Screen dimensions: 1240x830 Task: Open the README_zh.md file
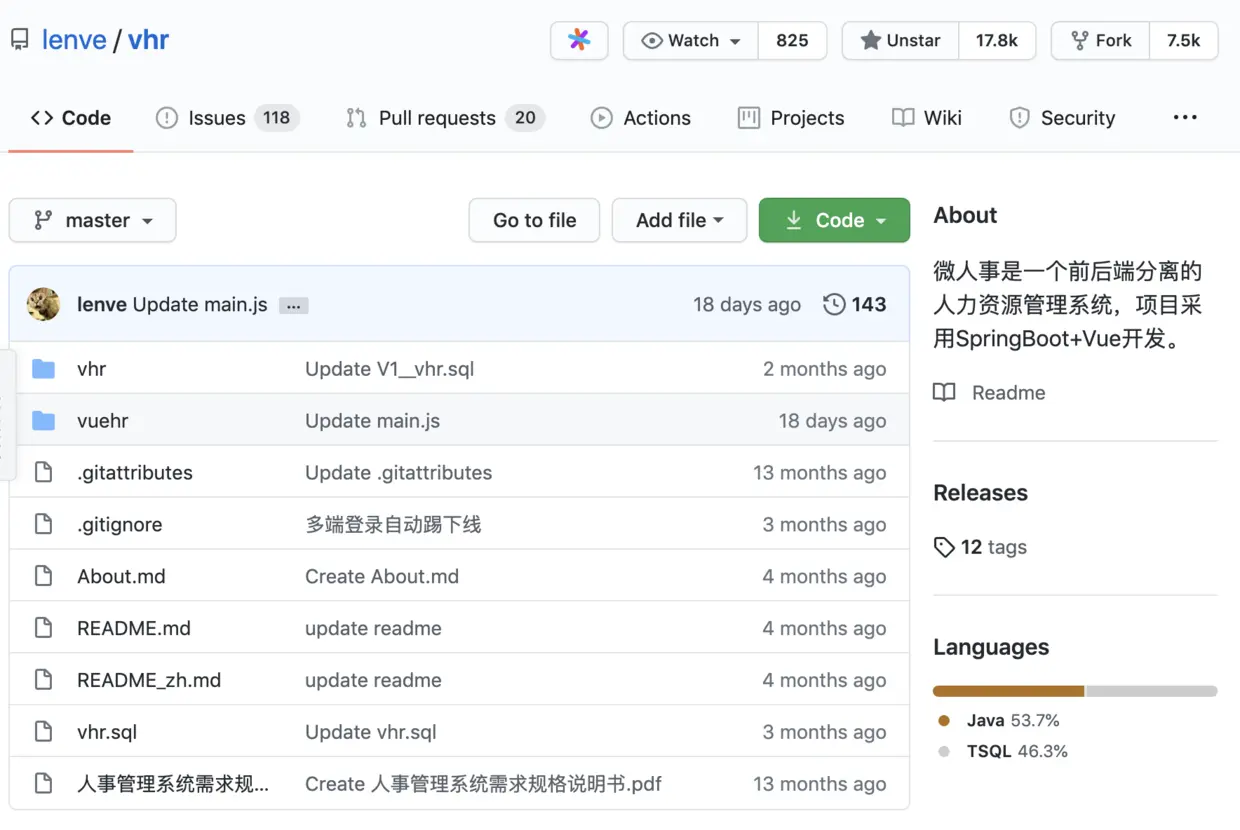pos(149,681)
